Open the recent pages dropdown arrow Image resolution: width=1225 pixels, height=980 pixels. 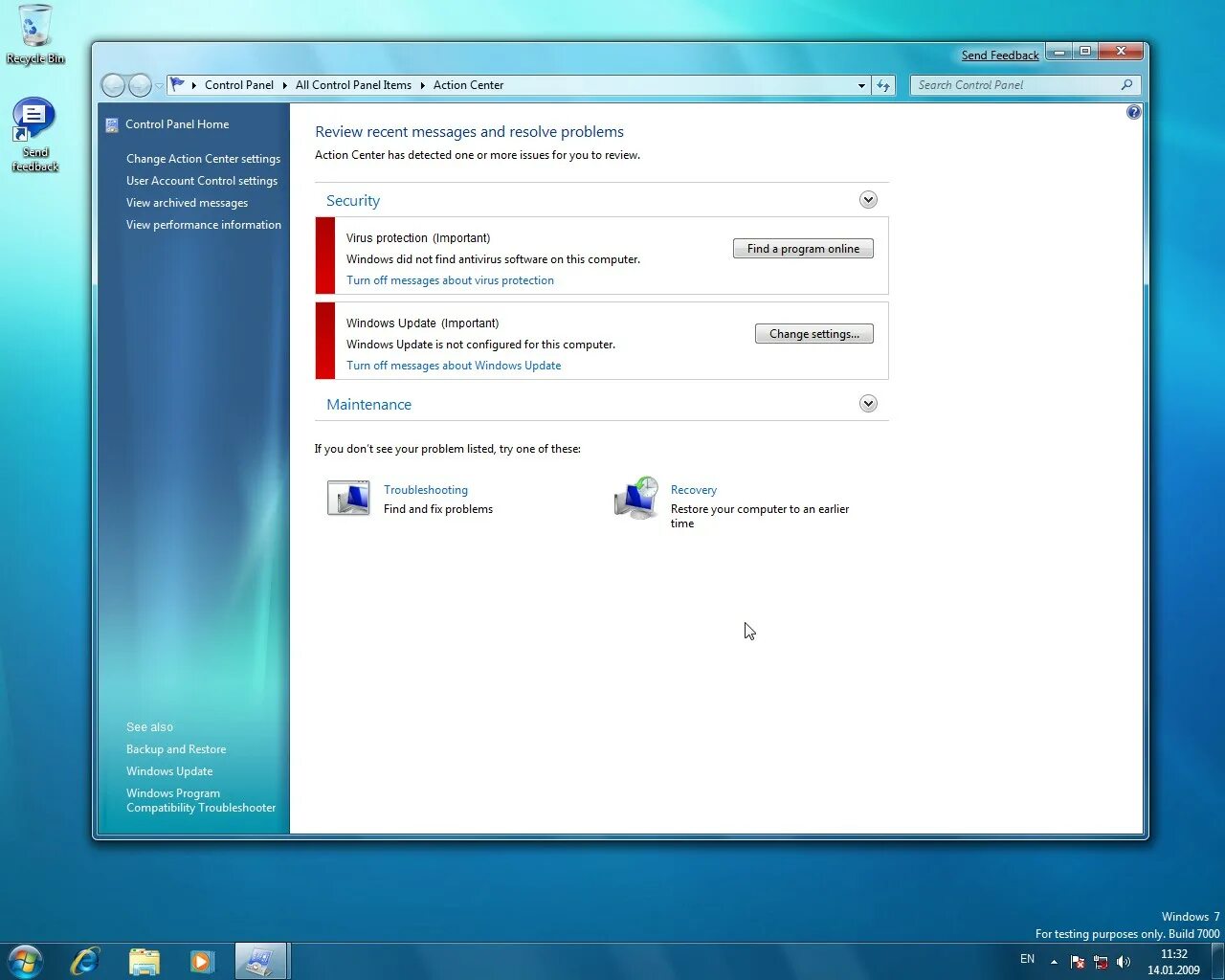point(159,86)
